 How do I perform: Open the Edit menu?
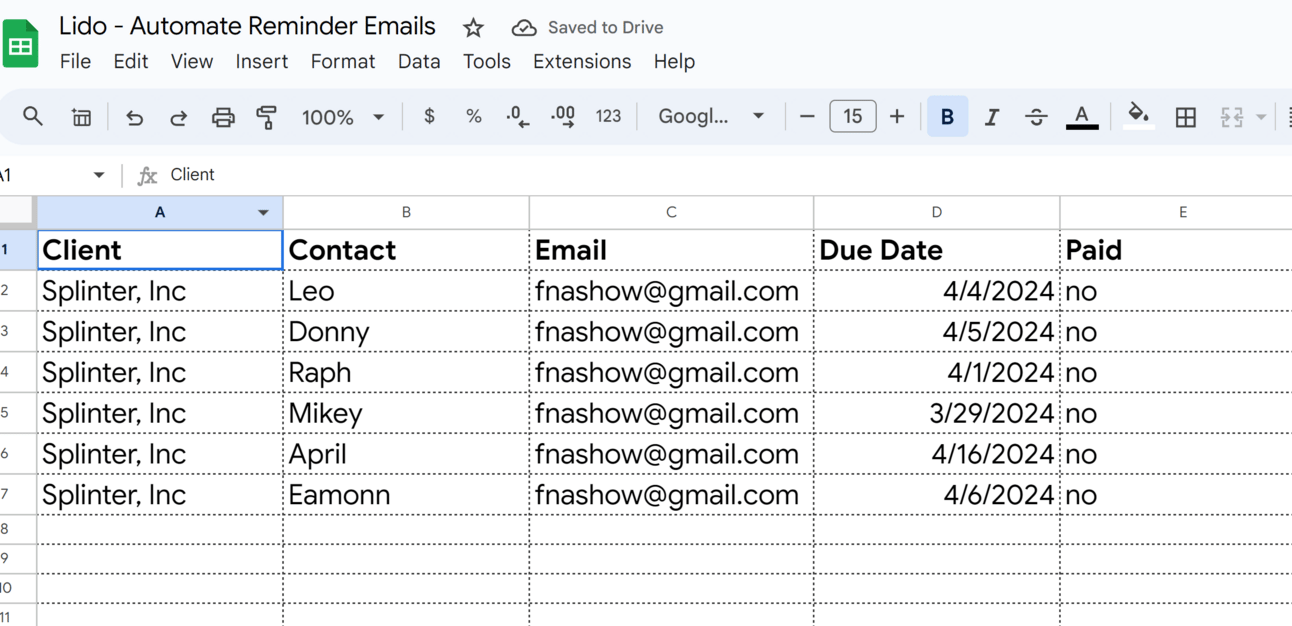click(x=130, y=62)
